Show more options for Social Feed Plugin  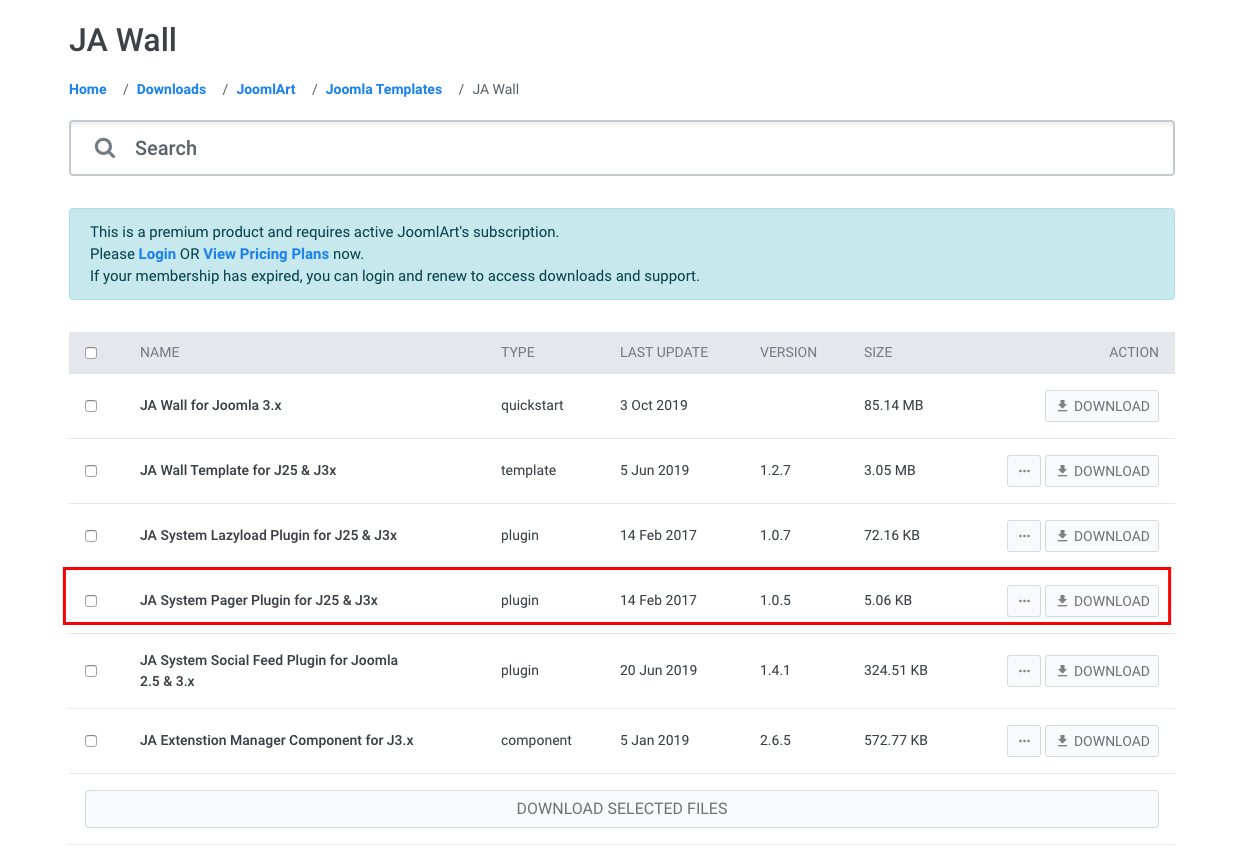pos(1023,671)
